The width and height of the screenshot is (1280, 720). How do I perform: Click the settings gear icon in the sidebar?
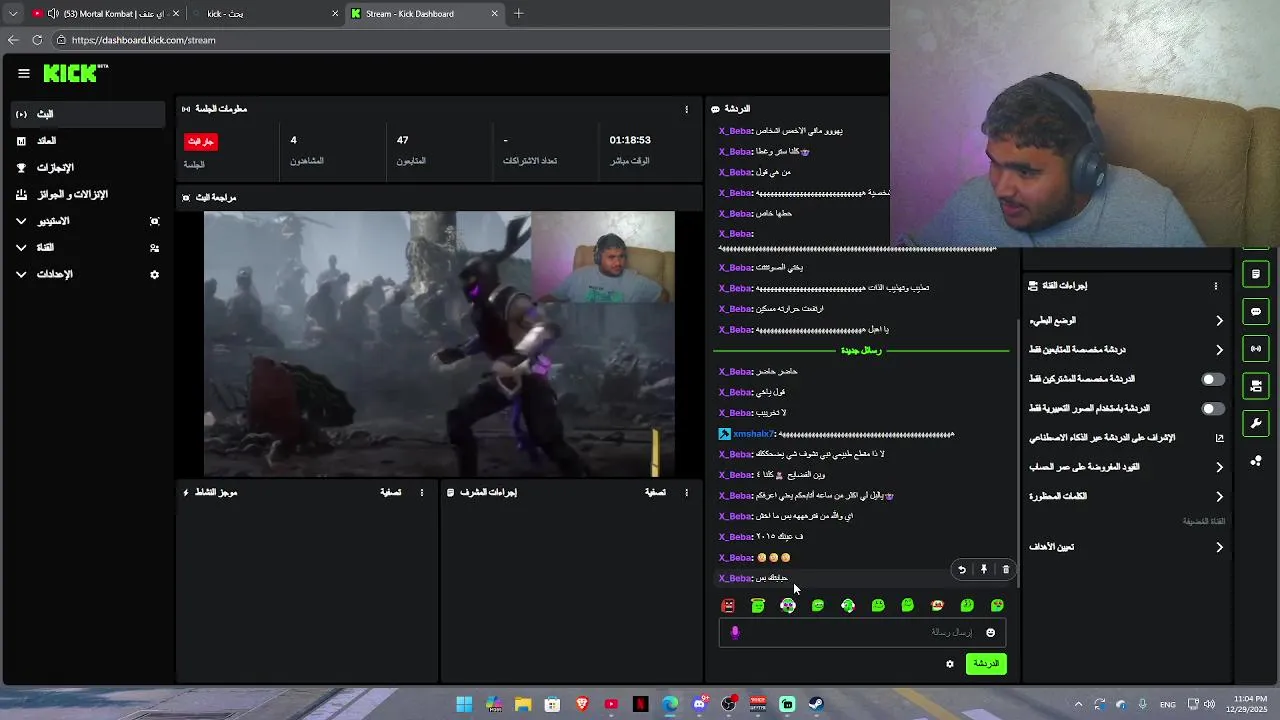(x=154, y=274)
